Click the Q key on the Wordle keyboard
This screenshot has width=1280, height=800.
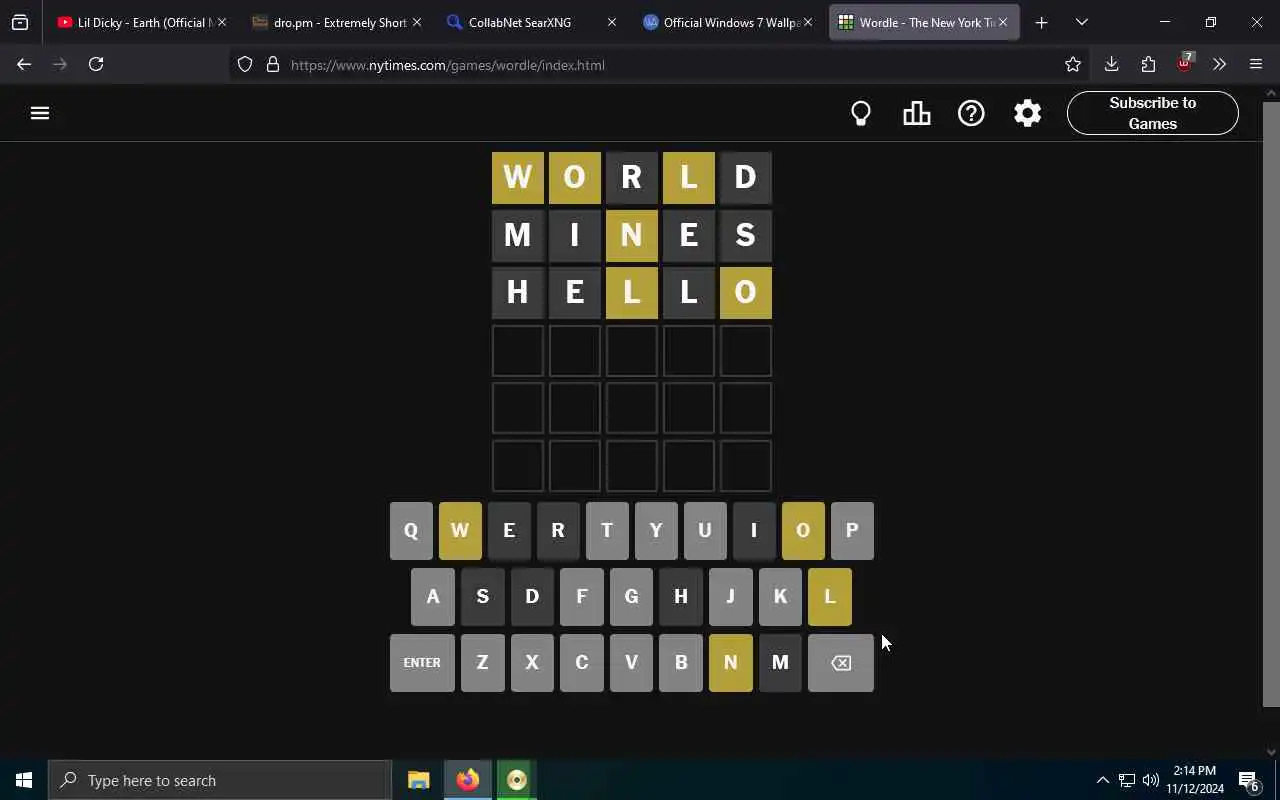click(x=411, y=530)
